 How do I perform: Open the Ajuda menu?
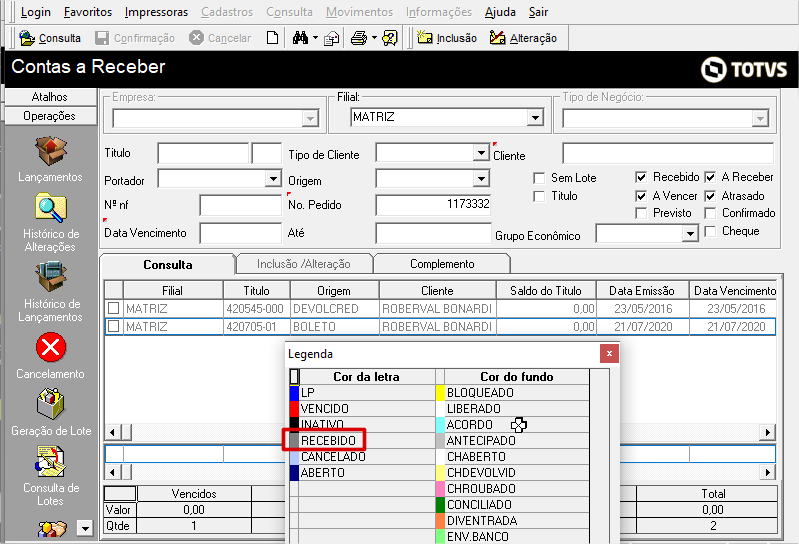pyautogui.click(x=500, y=12)
